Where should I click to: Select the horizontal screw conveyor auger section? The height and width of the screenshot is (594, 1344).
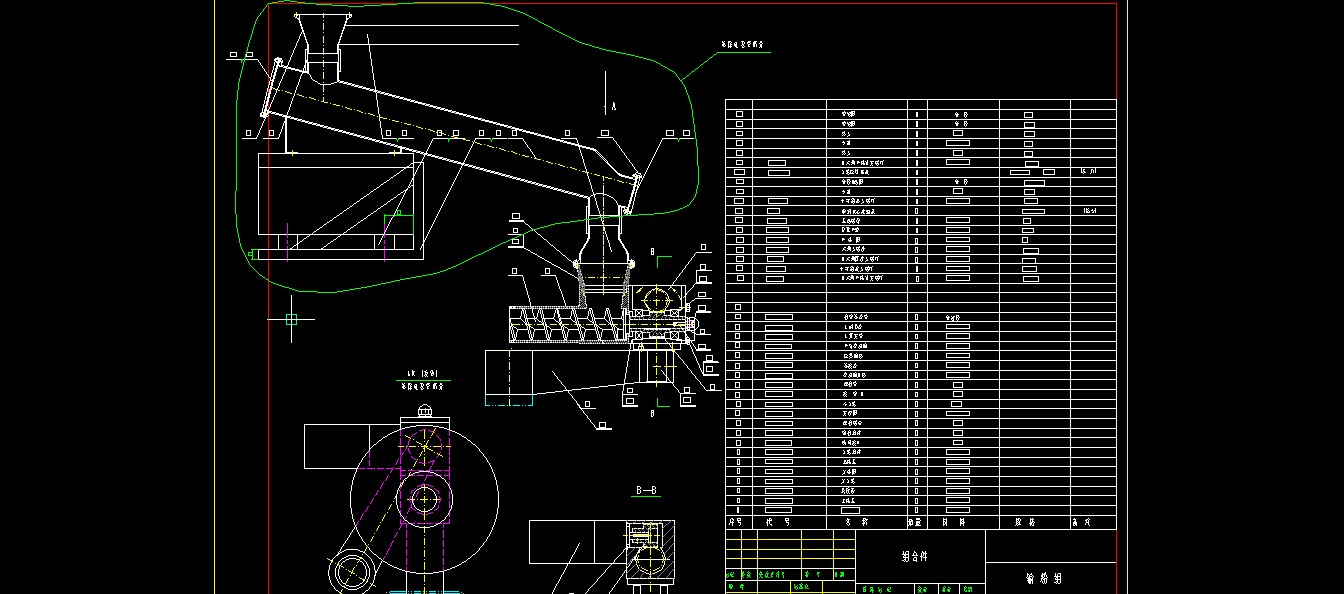[569, 326]
